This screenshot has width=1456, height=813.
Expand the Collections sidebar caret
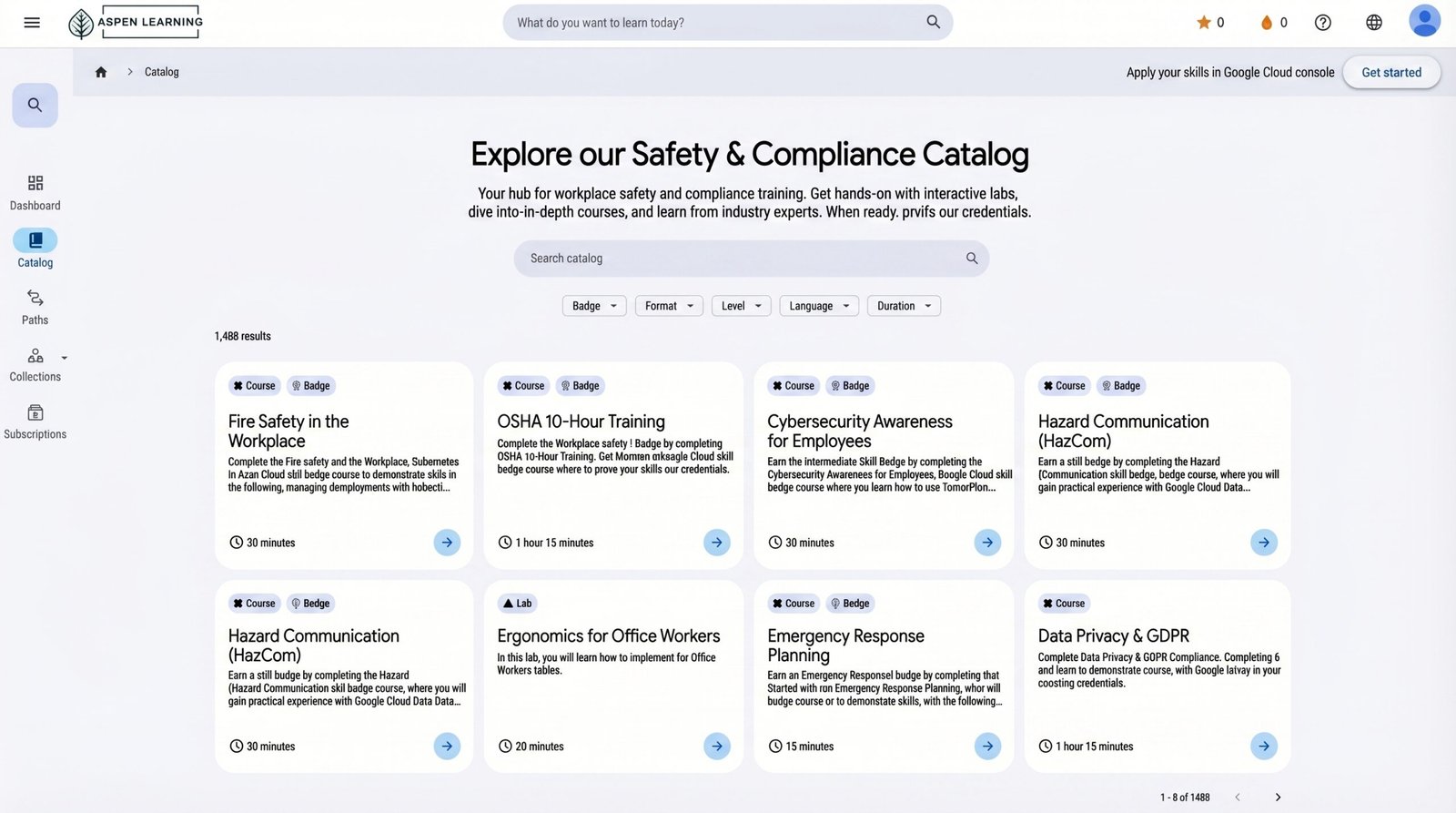pyautogui.click(x=64, y=358)
